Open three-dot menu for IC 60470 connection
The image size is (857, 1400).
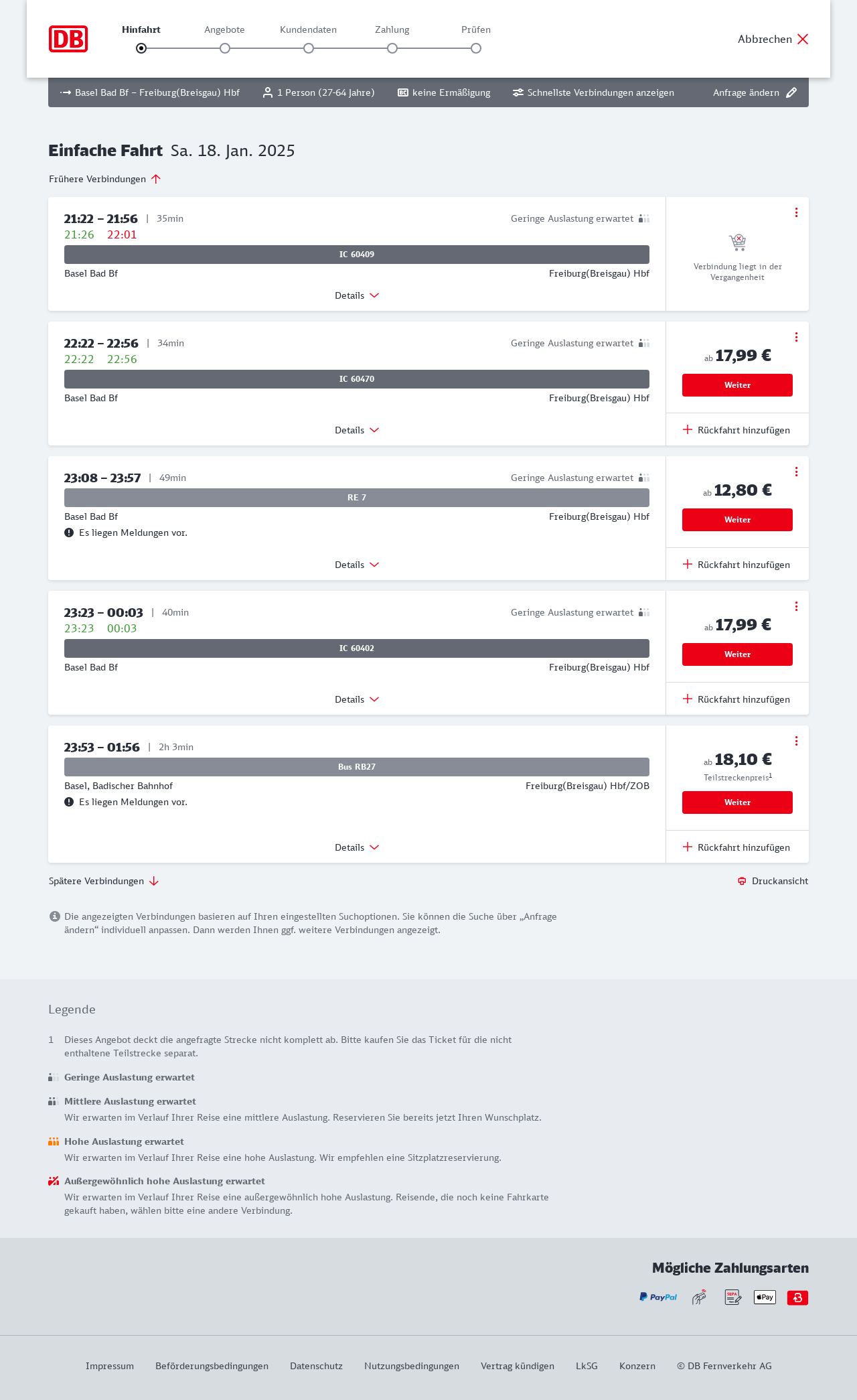point(796,337)
